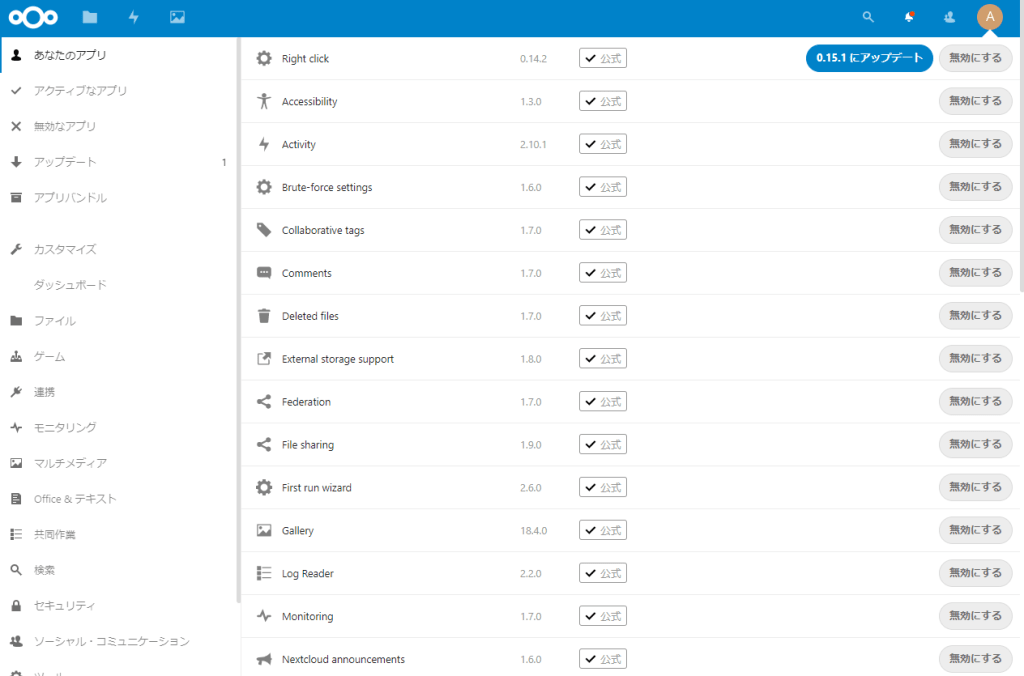Disable the Federation app
Viewport: 1024px width, 676px height.
click(x=975, y=401)
